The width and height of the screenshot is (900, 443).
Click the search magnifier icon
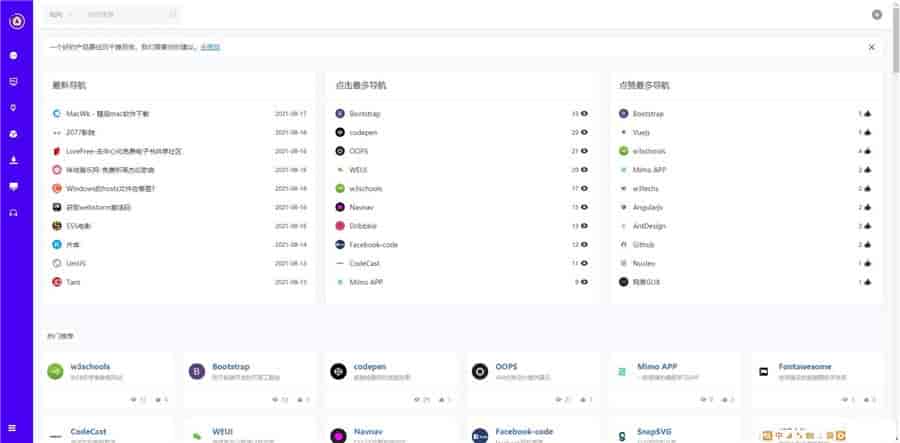[172, 14]
